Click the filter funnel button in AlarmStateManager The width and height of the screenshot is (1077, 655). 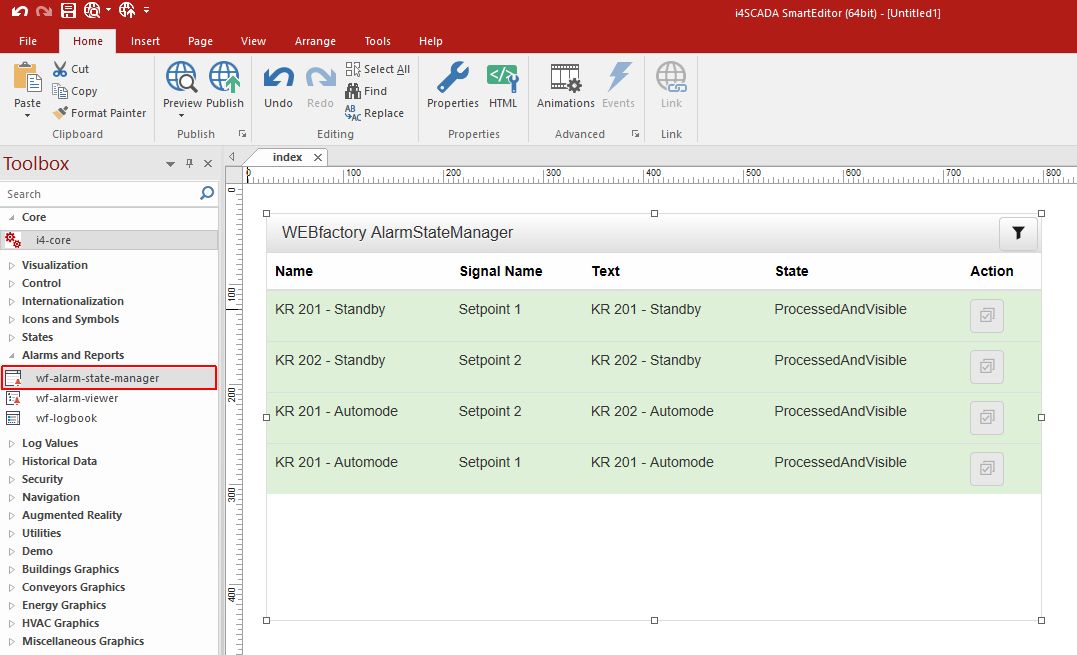coord(1018,233)
